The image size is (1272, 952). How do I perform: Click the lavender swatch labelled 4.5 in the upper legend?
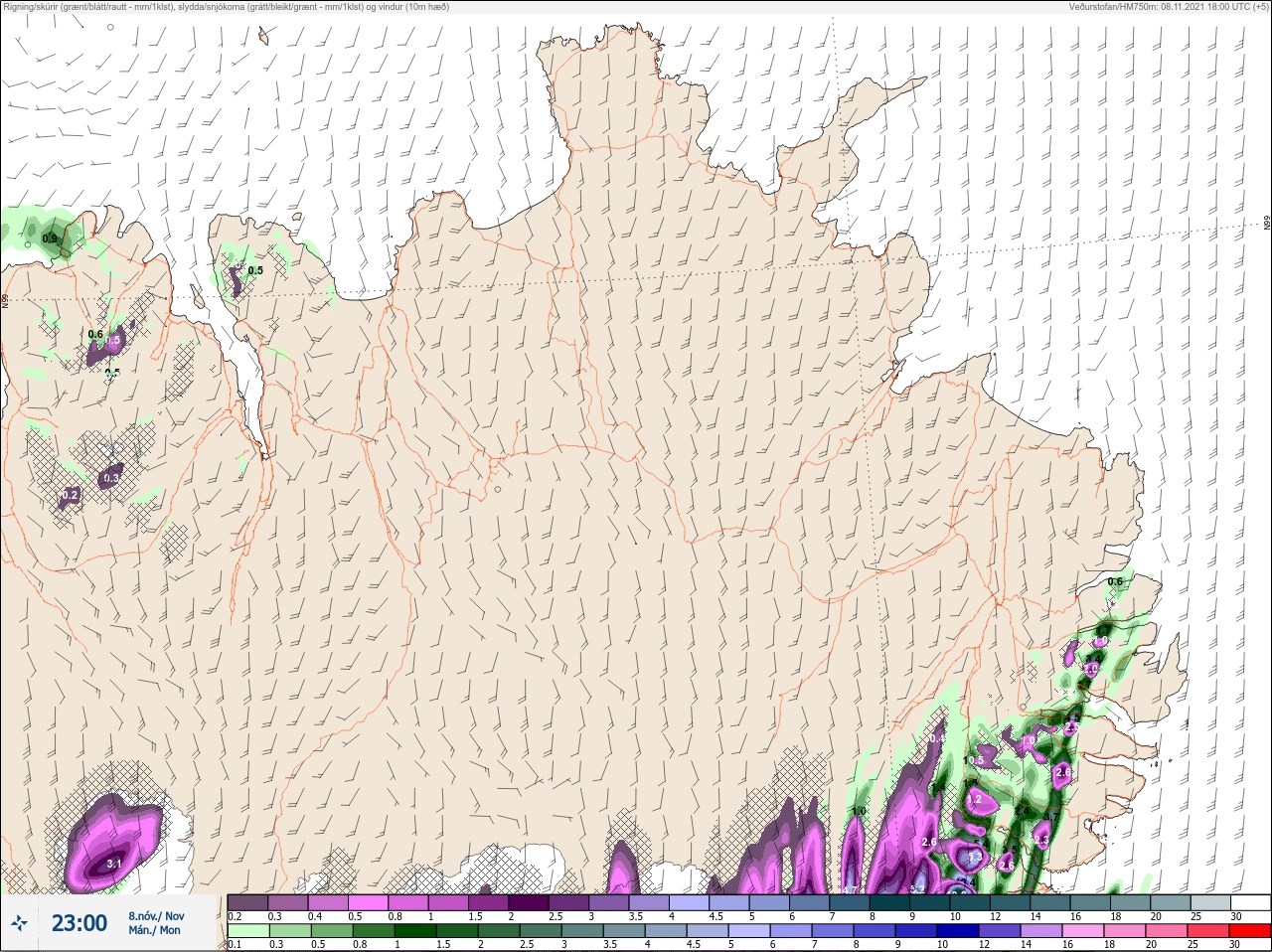tap(728, 902)
